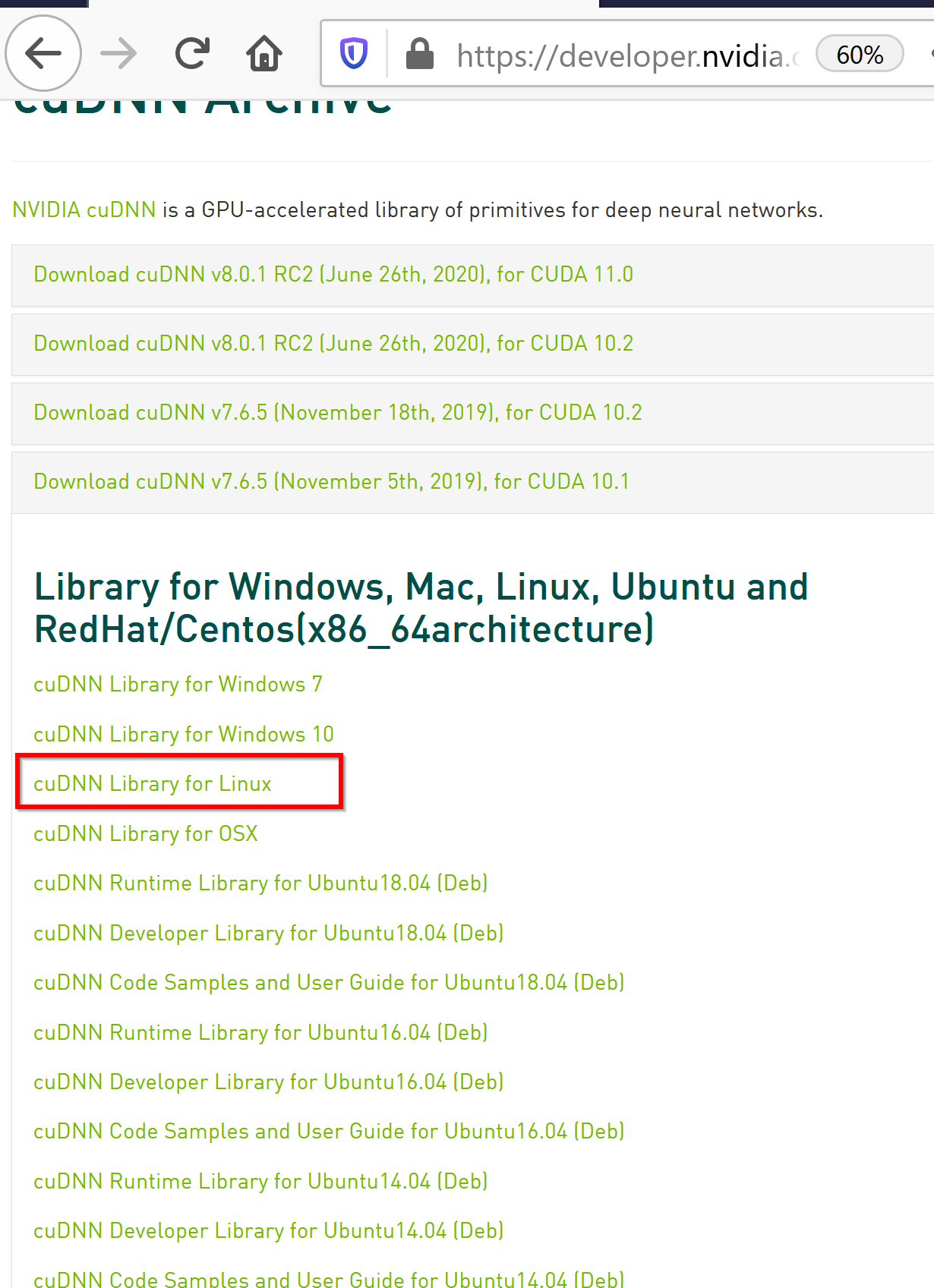
Task: Get Code Samples and User Guide Ubuntu18.04
Action: [329, 982]
